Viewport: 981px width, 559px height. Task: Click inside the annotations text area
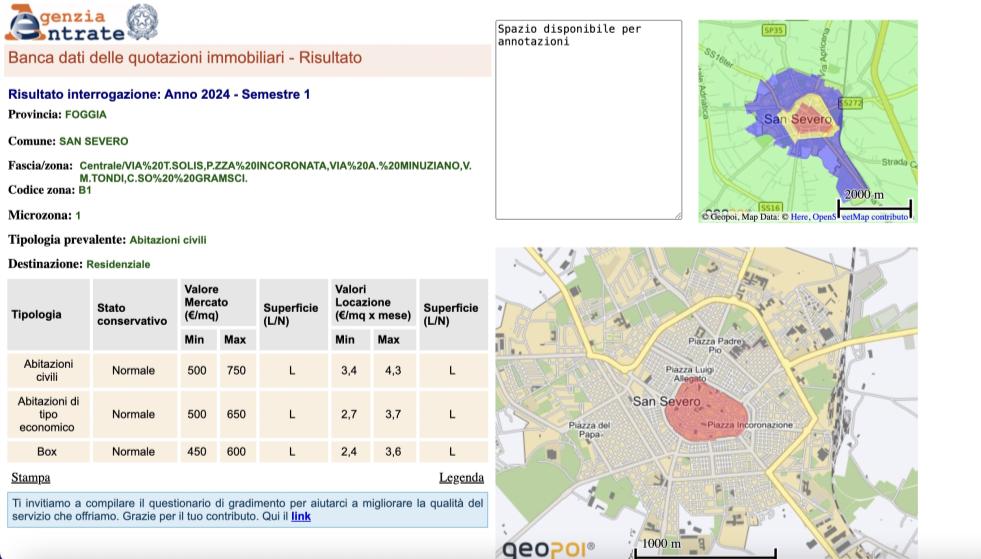[x=588, y=120]
